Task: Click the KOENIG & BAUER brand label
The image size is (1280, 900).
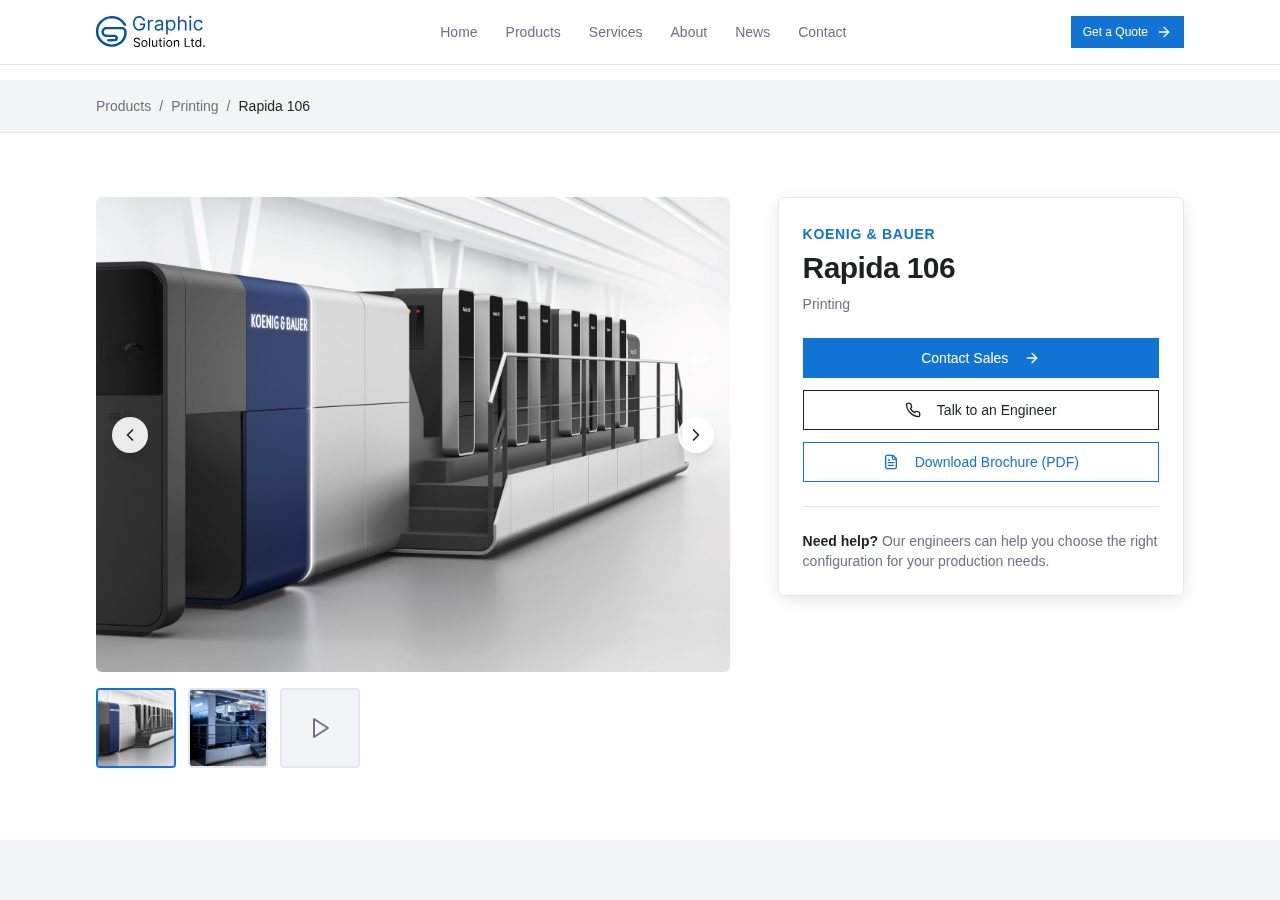Action: pos(868,234)
